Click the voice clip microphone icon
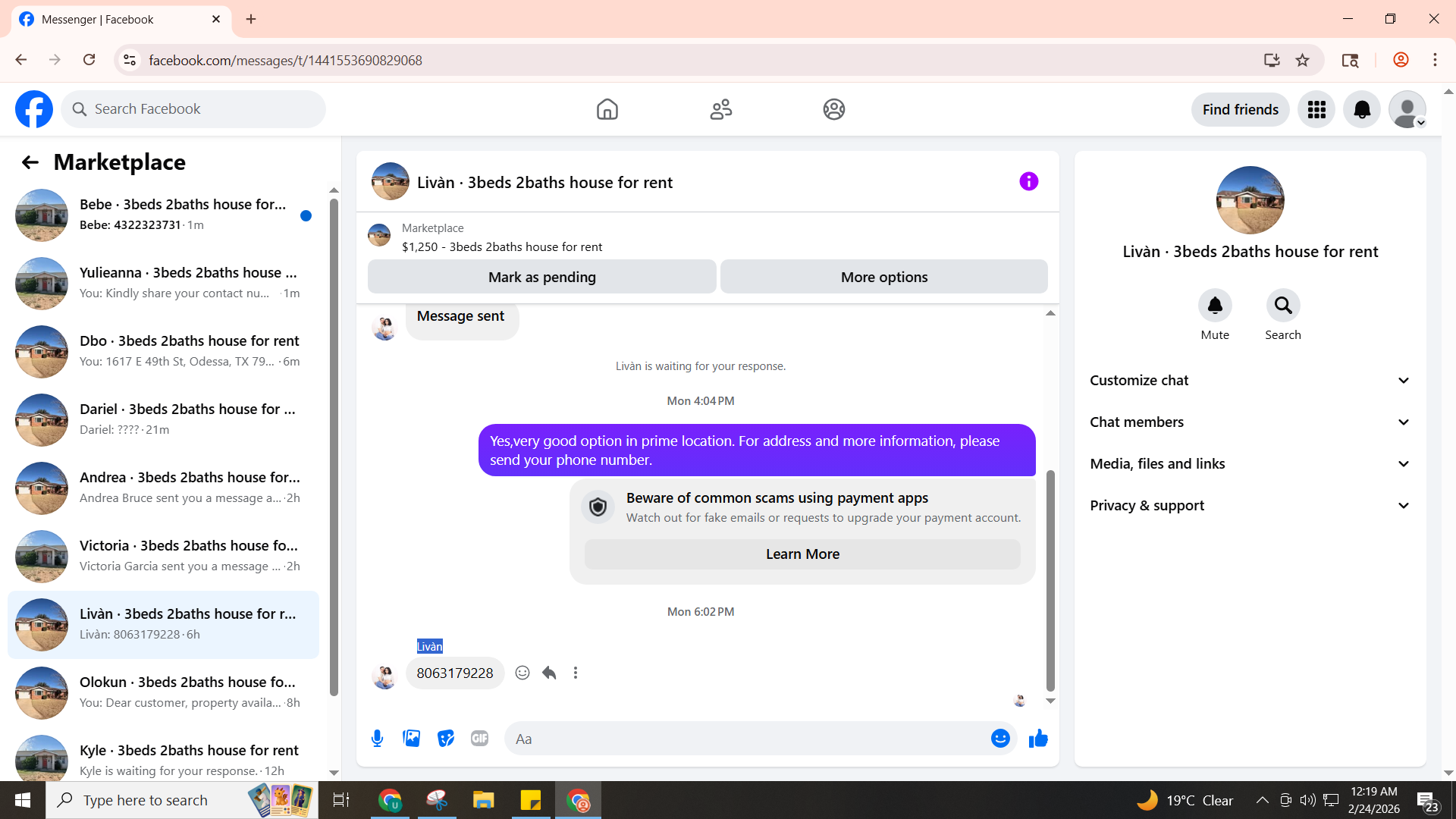This screenshot has height=819, width=1456. click(377, 739)
